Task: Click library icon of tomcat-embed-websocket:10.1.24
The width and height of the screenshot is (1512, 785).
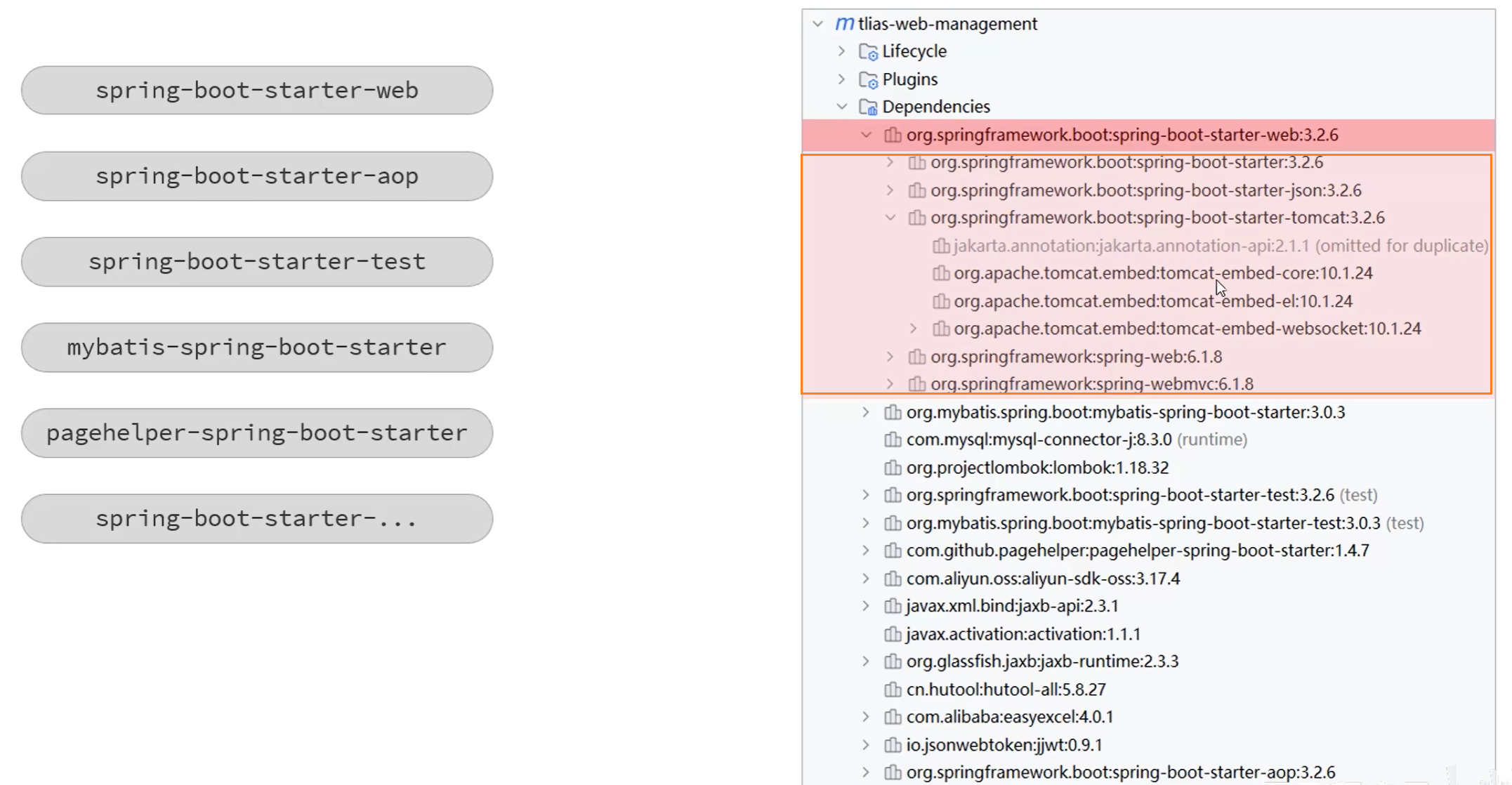Action: (x=941, y=329)
